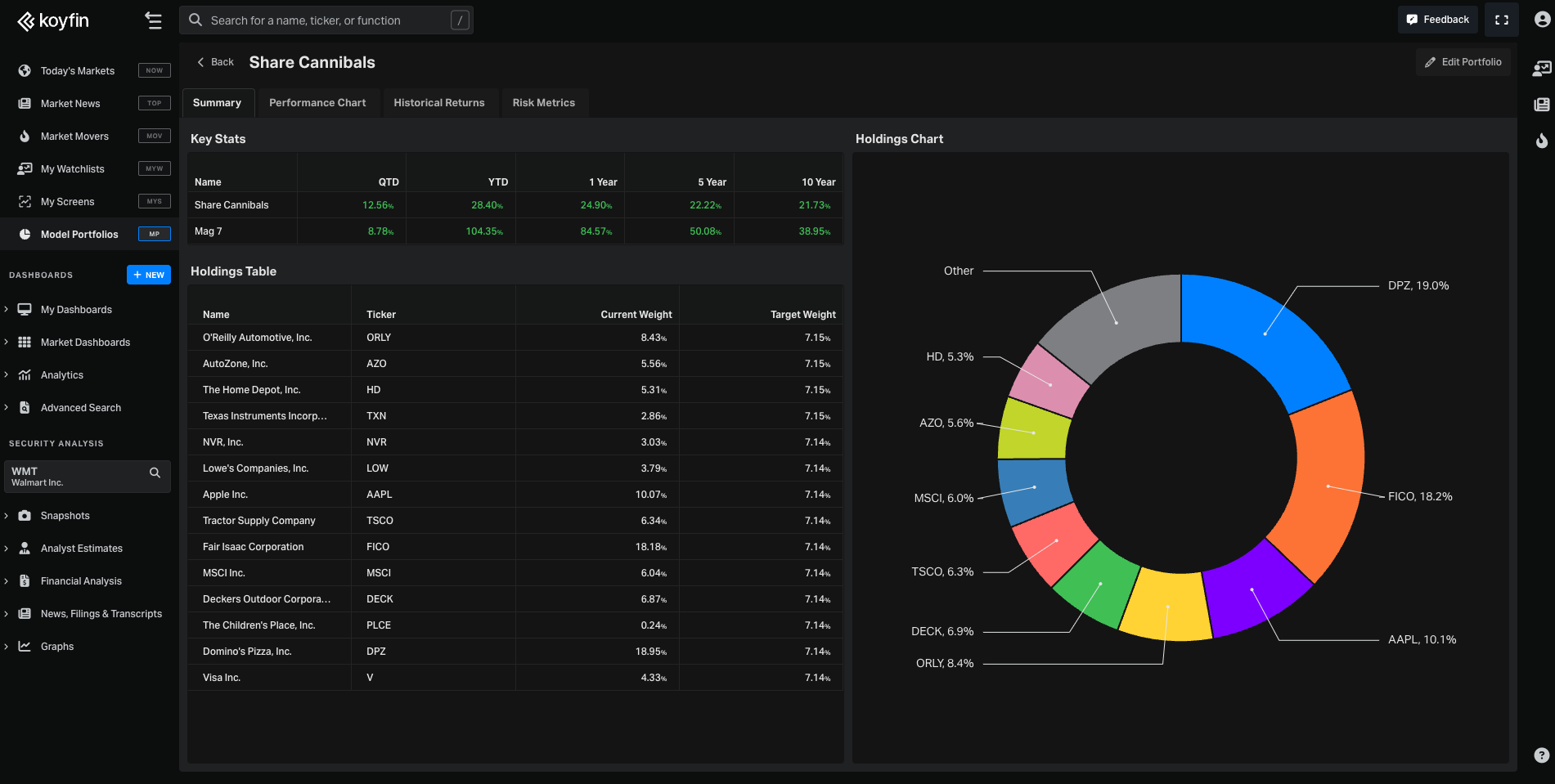Click the WMT Walmart Inc. security box
The width and height of the screenshot is (1555, 784).
click(88, 477)
